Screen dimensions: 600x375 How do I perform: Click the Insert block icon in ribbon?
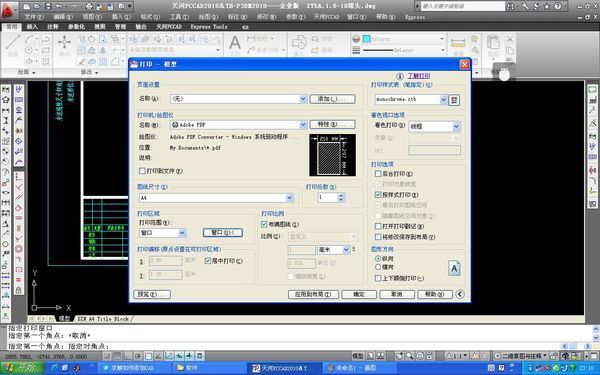[x=299, y=43]
